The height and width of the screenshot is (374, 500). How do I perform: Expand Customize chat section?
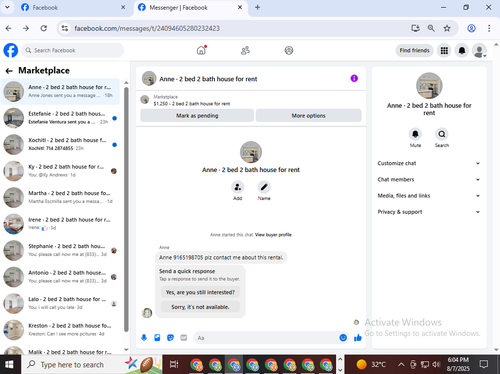(429, 163)
